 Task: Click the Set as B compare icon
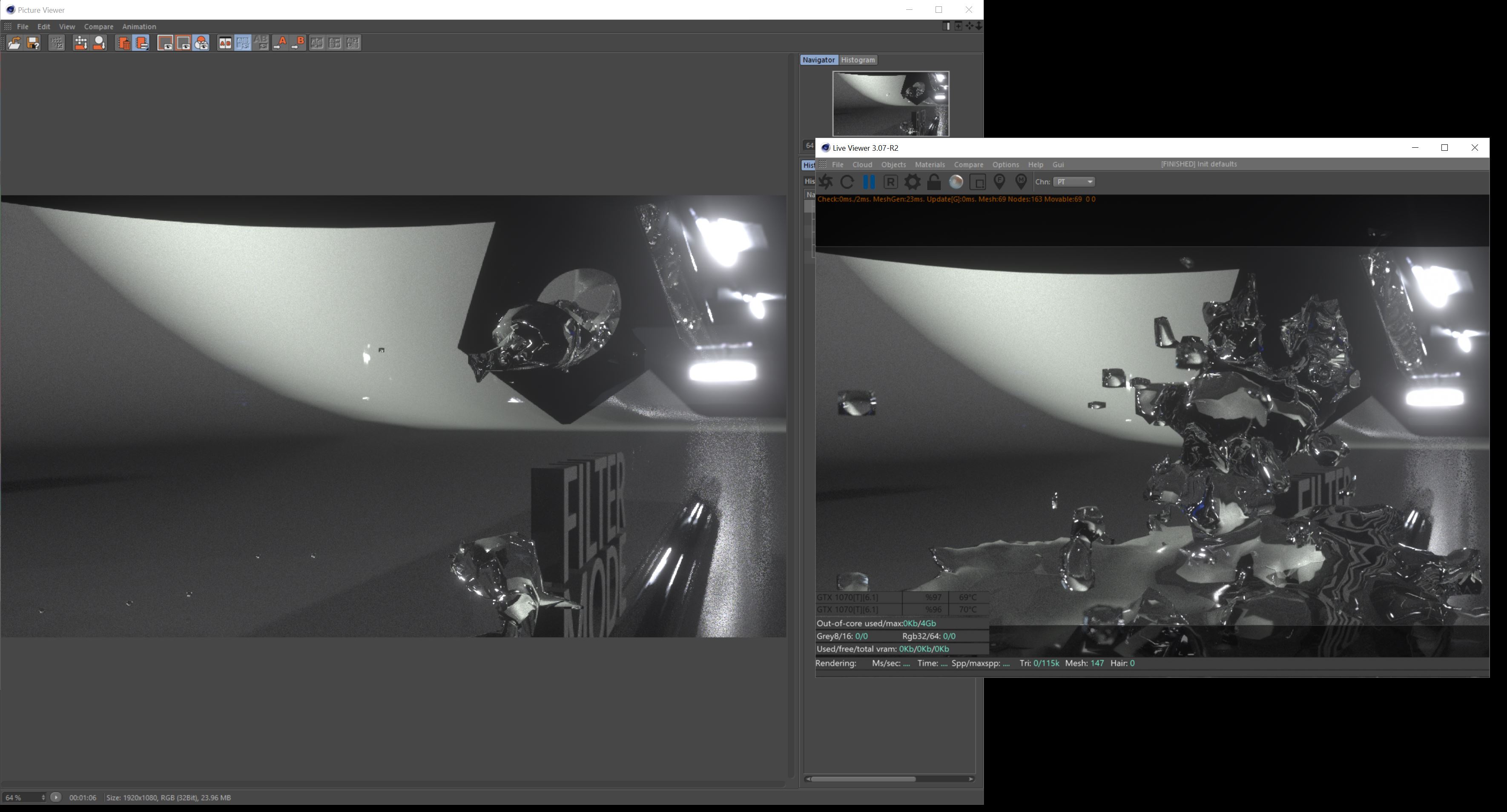click(x=299, y=43)
